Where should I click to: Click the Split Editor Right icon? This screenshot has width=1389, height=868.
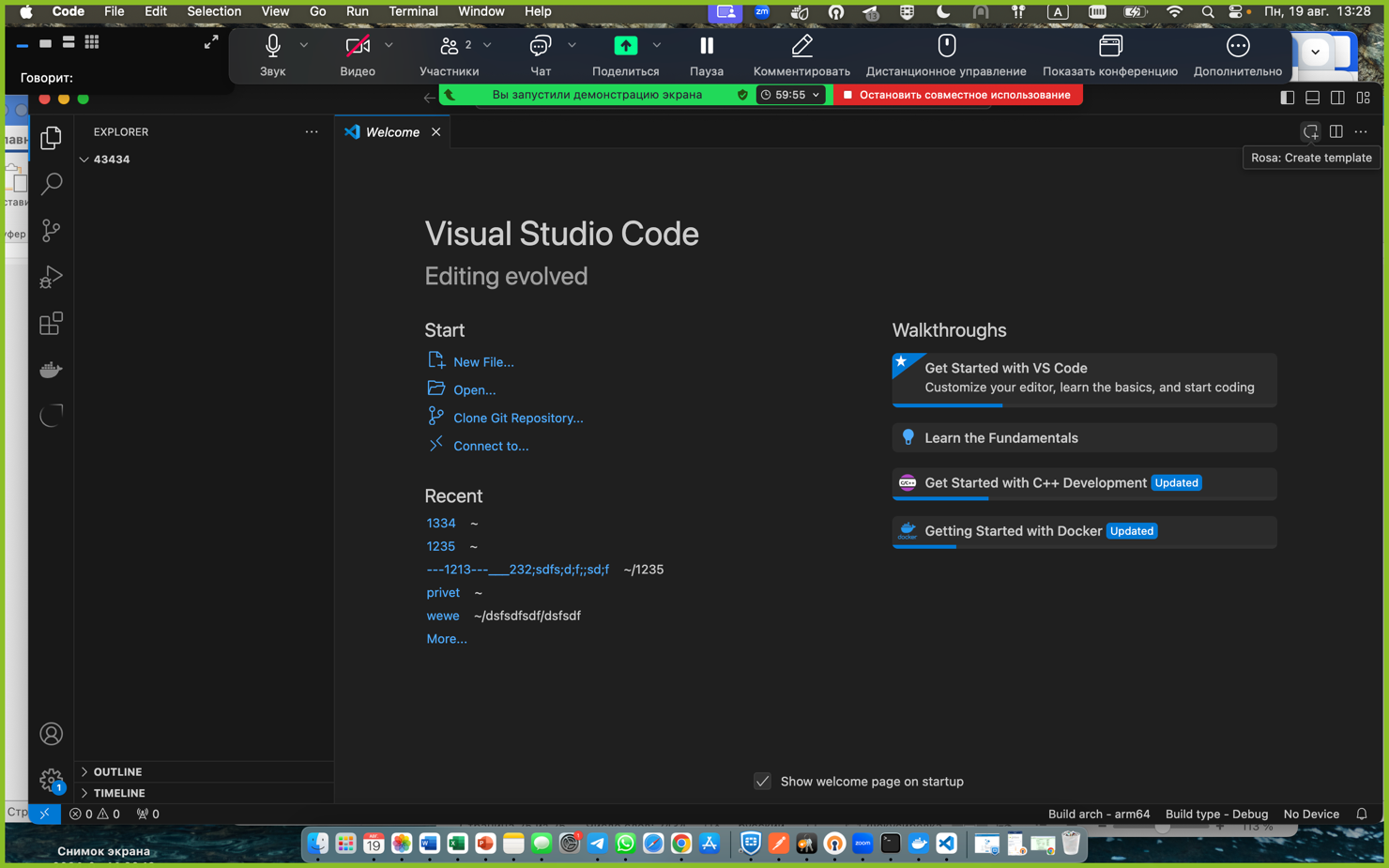[x=1336, y=132]
